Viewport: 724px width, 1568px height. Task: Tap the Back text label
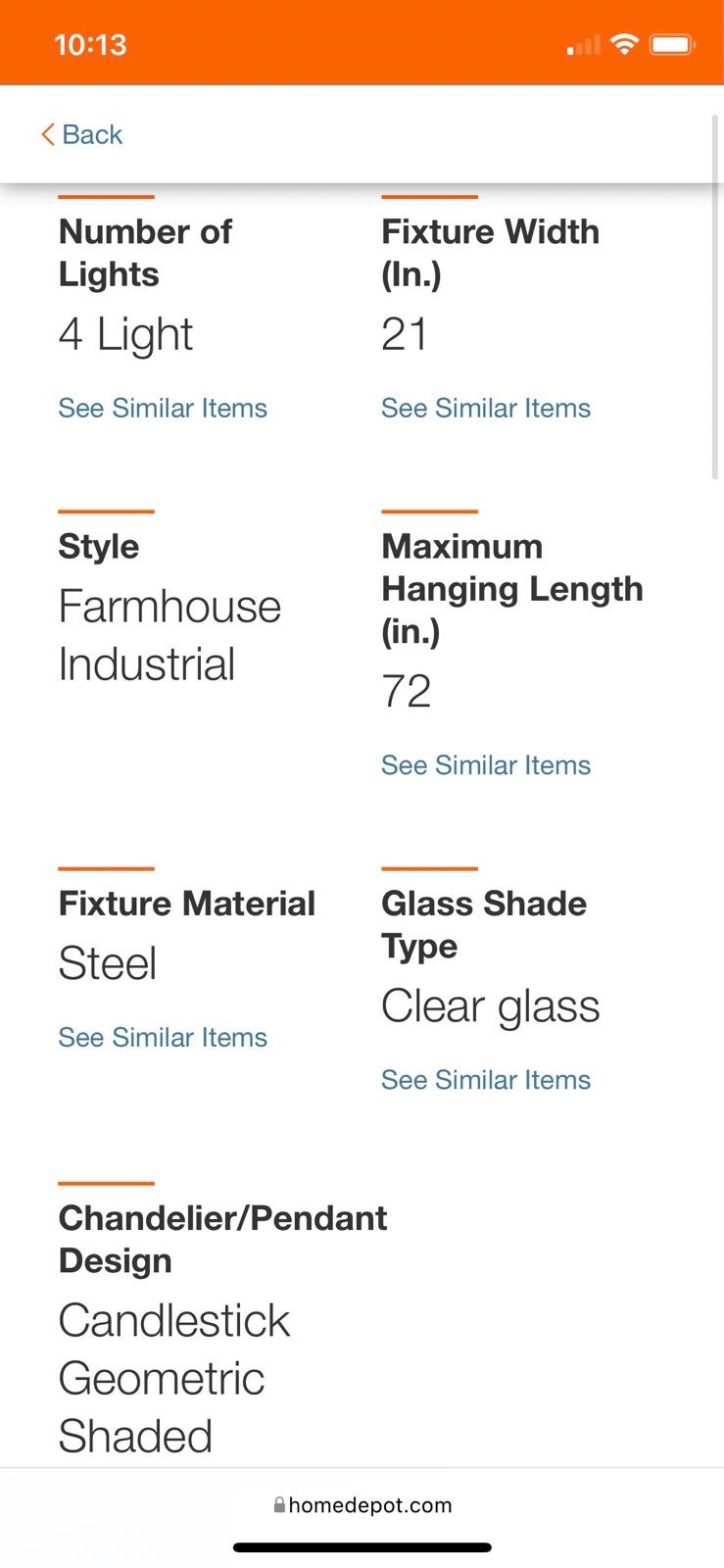[x=92, y=134]
